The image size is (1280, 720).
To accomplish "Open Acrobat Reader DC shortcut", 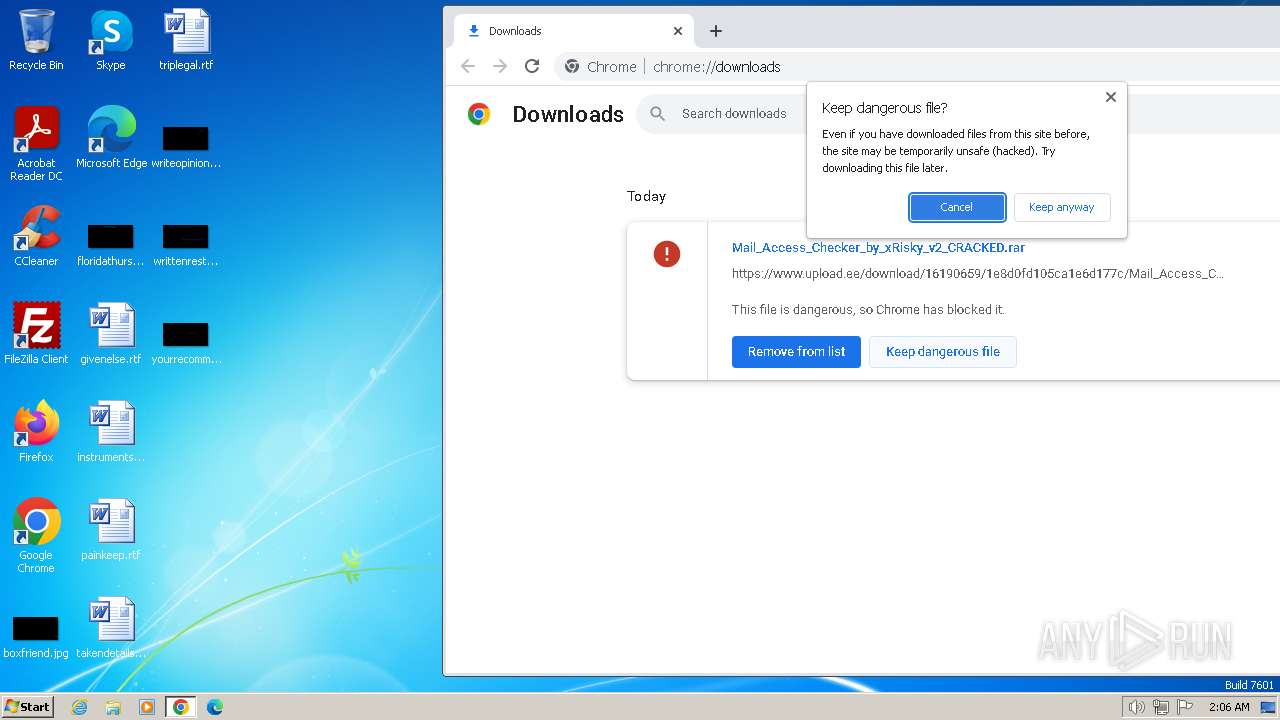I will [x=36, y=144].
